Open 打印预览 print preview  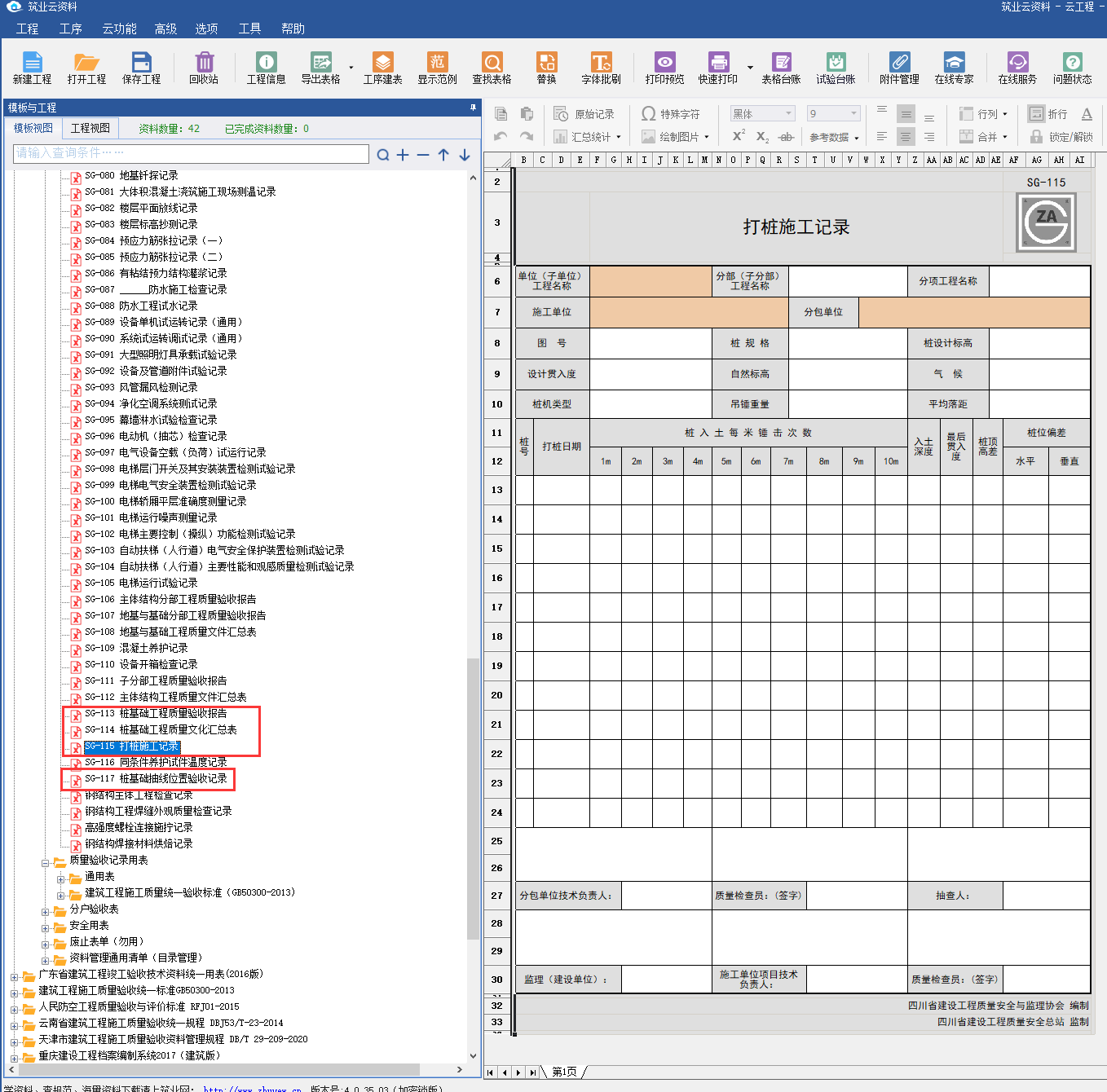[665, 68]
